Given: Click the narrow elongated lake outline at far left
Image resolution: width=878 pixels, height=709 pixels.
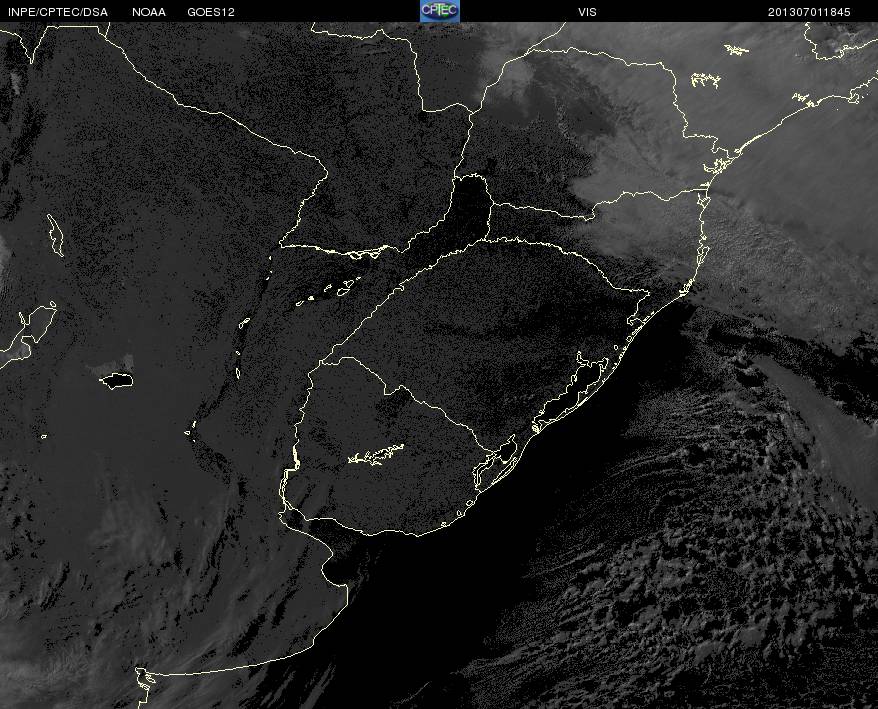Looking at the screenshot, I should tap(55, 235).
